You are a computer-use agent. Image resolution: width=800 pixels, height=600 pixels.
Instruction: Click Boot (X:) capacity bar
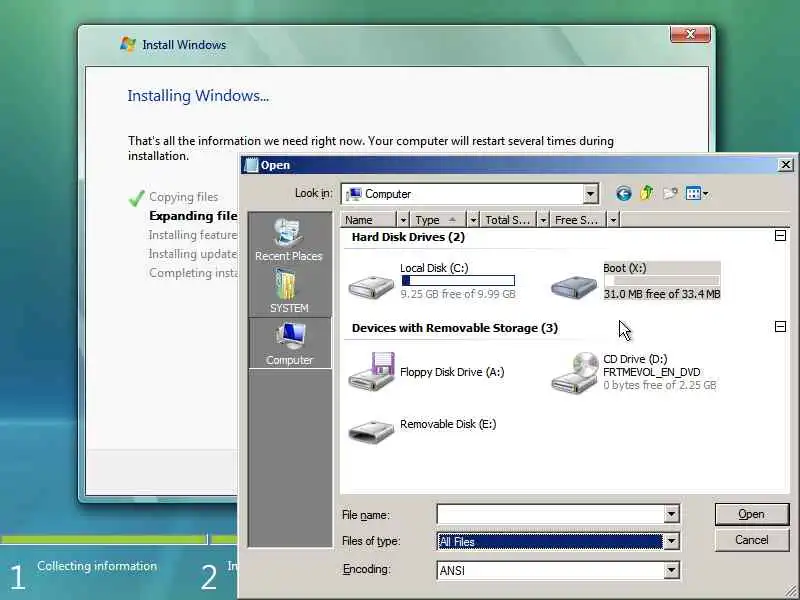pyautogui.click(x=662, y=281)
